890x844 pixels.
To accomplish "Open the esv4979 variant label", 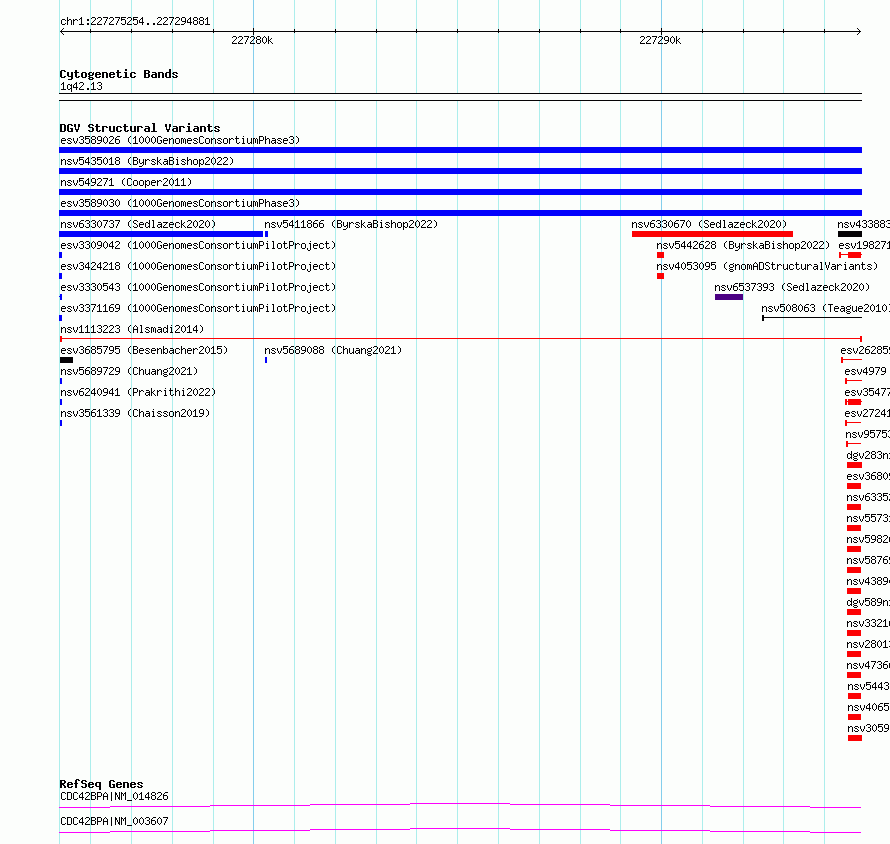I will click(865, 371).
